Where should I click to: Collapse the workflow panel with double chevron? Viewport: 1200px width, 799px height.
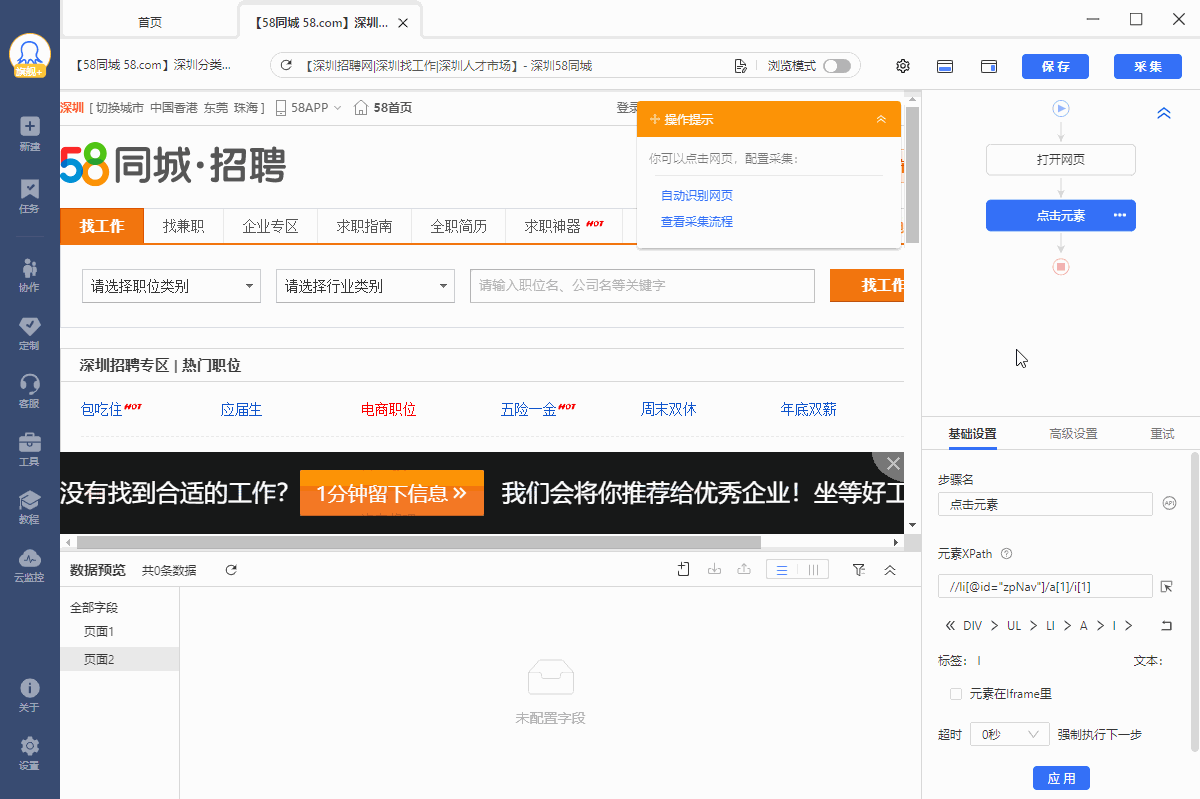coord(1164,114)
